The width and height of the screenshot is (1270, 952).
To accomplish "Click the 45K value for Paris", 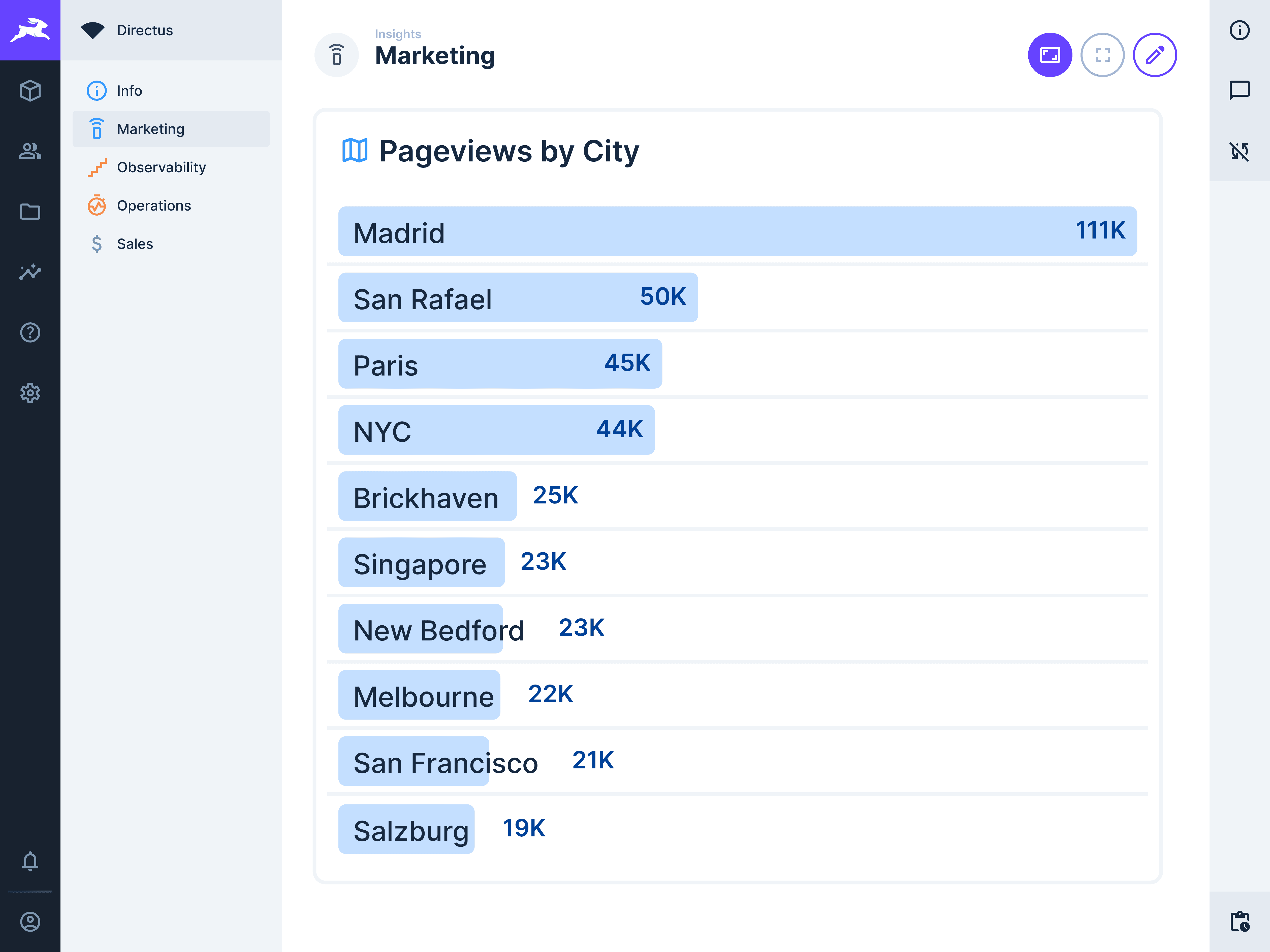I will 627,363.
